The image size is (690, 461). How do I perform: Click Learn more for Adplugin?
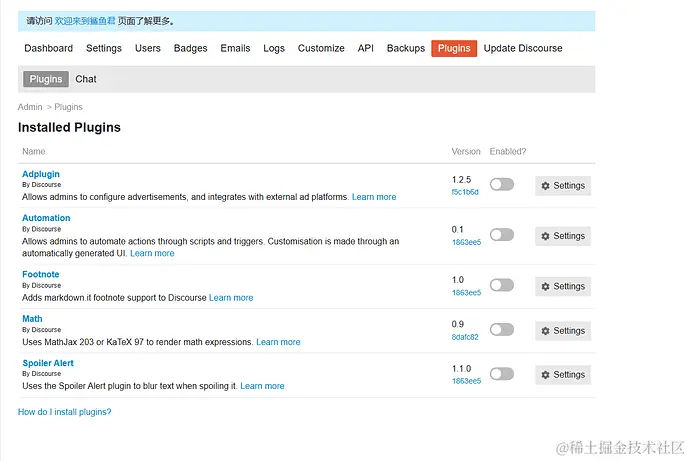pyautogui.click(x=374, y=197)
